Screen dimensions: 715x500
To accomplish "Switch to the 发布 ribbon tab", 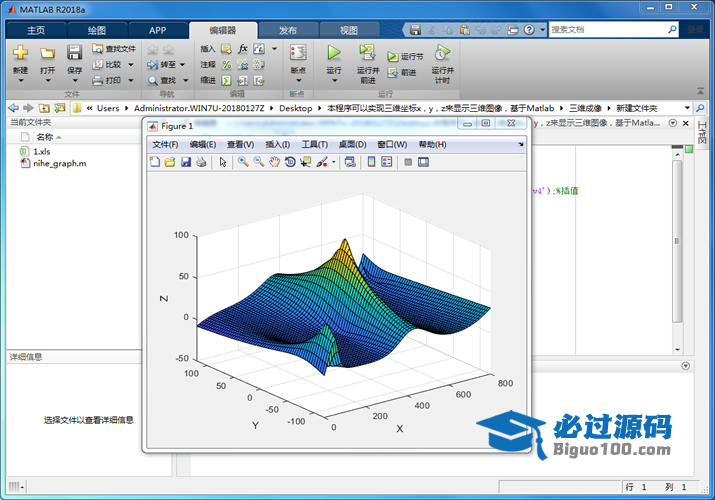I will 288,30.
